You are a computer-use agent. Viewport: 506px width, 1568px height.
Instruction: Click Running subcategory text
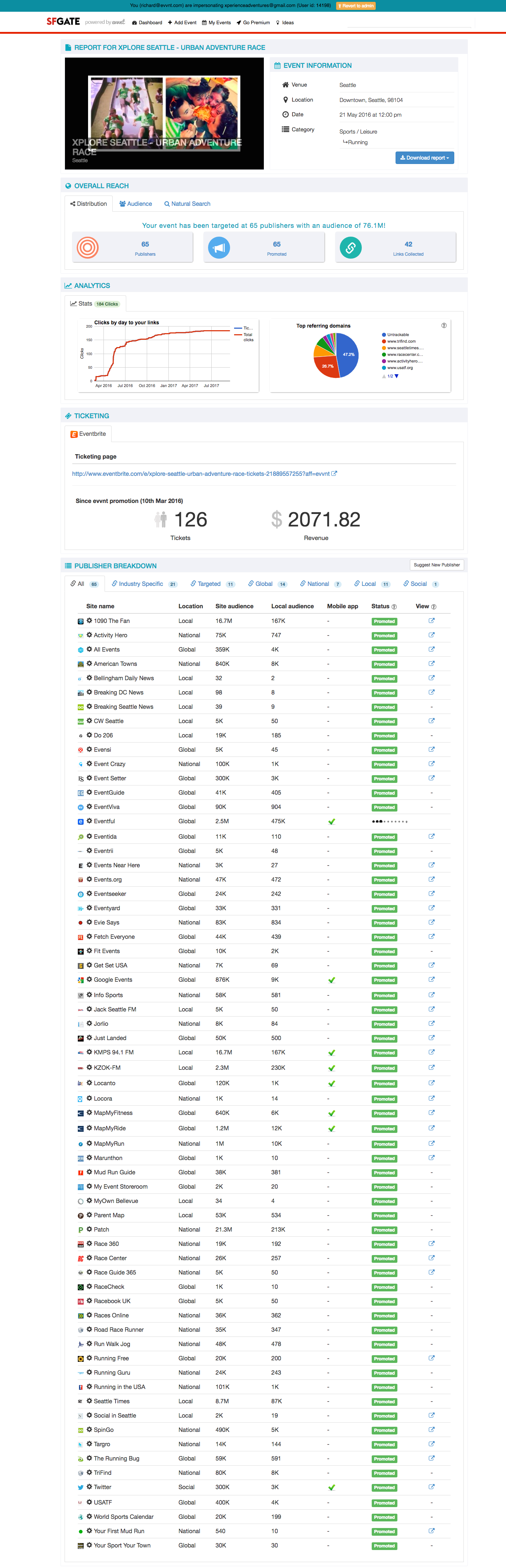357,142
